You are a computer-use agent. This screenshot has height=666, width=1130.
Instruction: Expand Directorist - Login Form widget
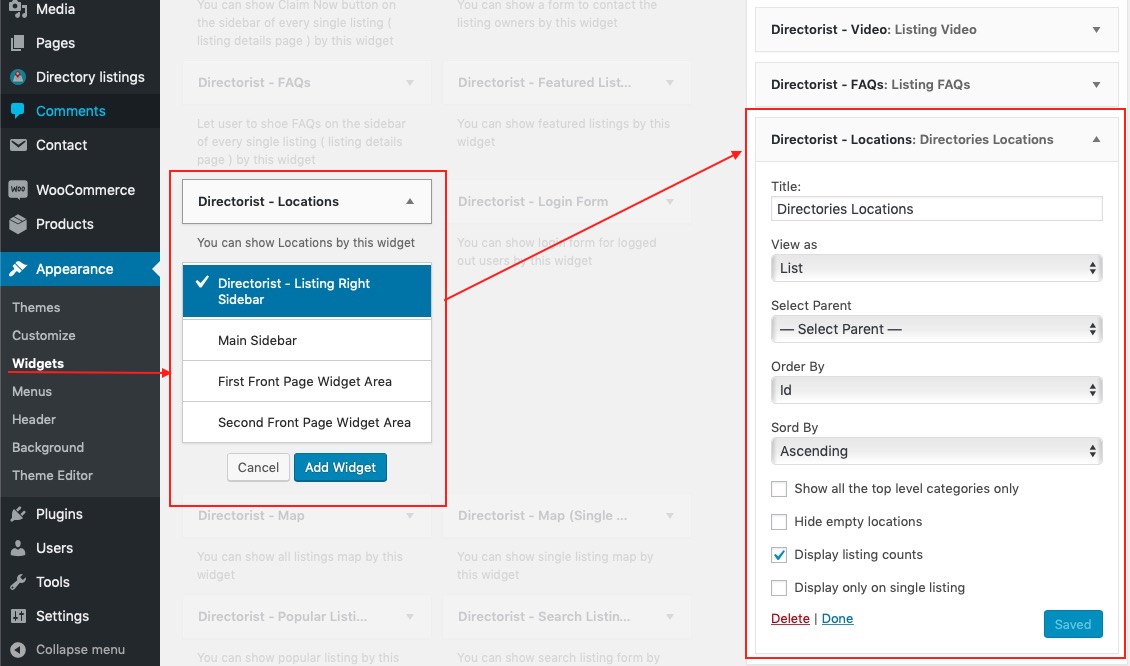670,202
